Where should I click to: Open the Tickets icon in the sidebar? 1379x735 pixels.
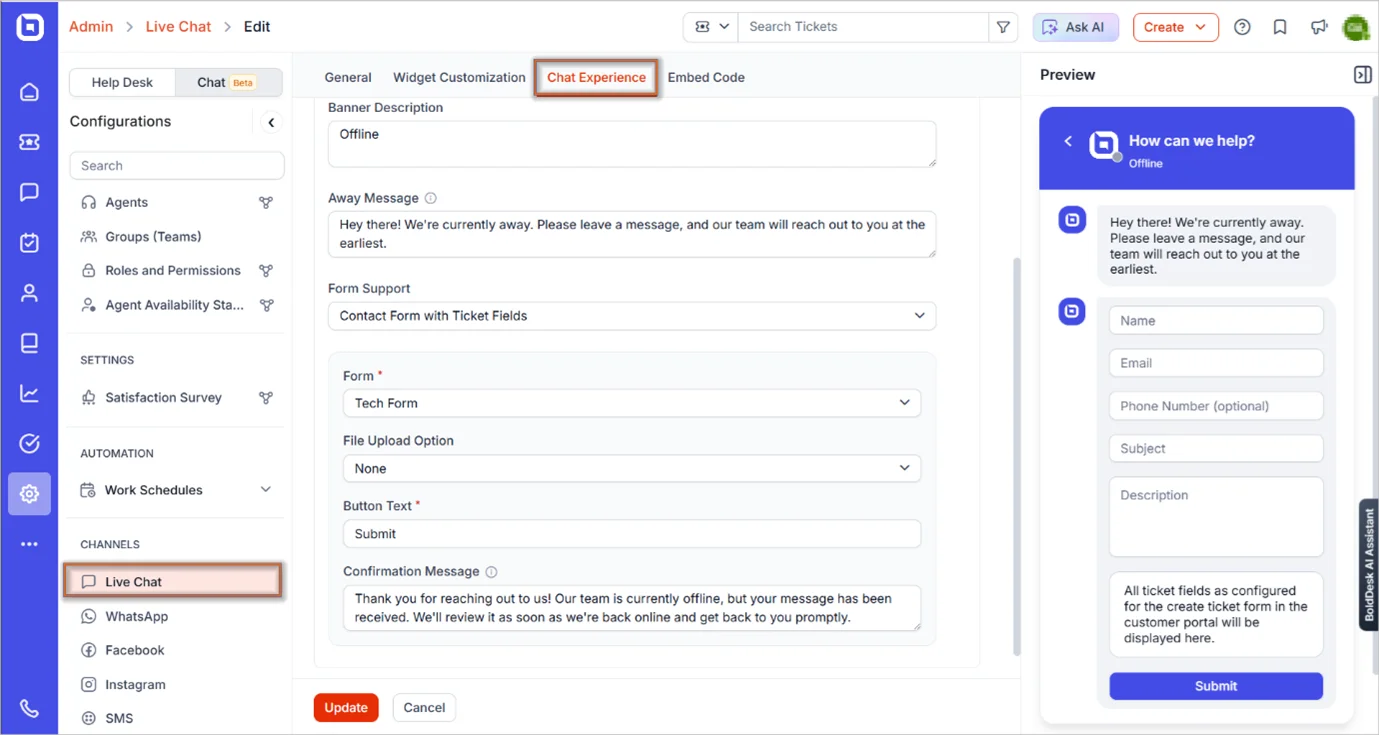coord(28,141)
